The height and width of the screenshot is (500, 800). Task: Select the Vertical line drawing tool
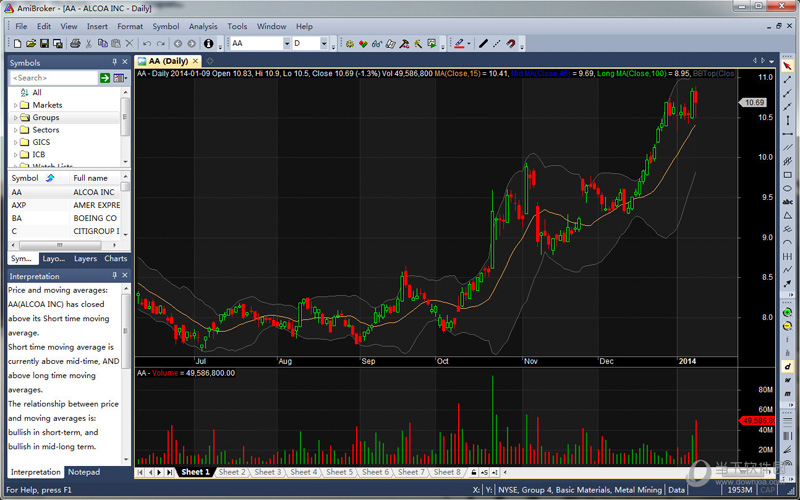click(x=787, y=120)
